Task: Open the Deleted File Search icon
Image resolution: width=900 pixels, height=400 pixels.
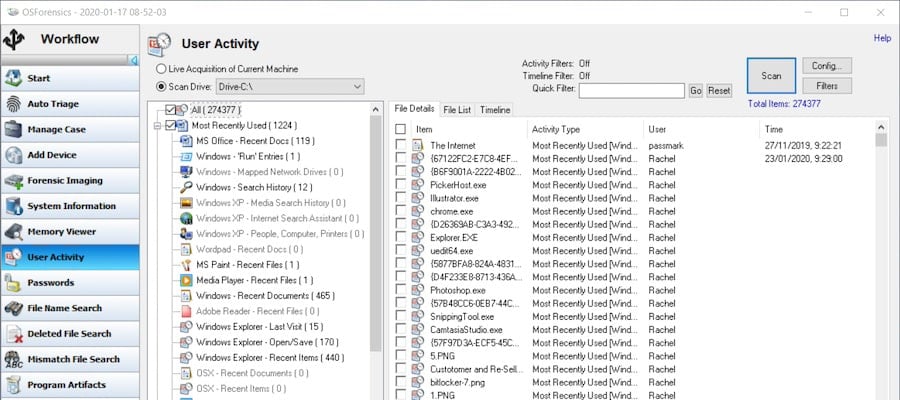Action: (13, 333)
